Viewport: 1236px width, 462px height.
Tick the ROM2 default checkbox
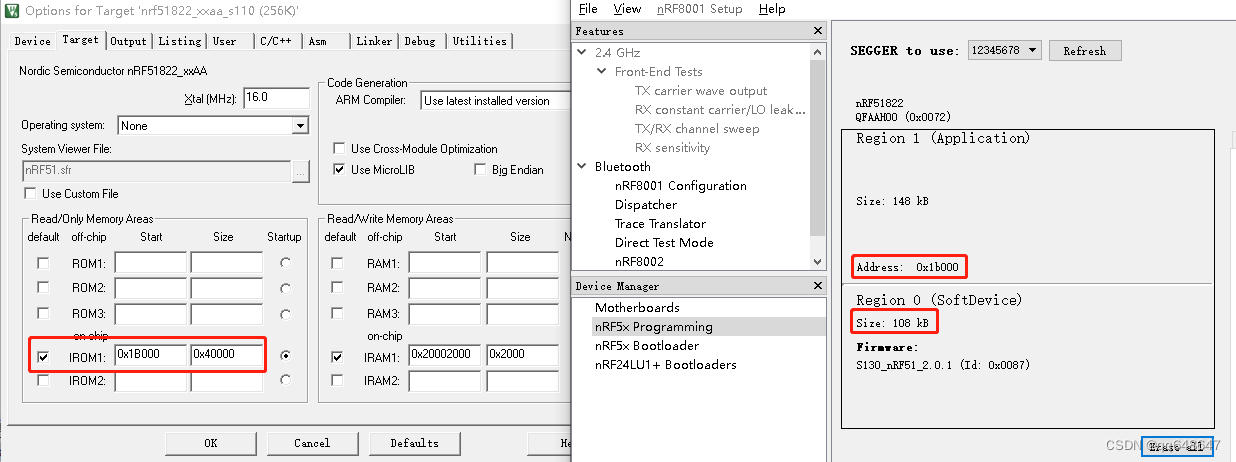43,288
